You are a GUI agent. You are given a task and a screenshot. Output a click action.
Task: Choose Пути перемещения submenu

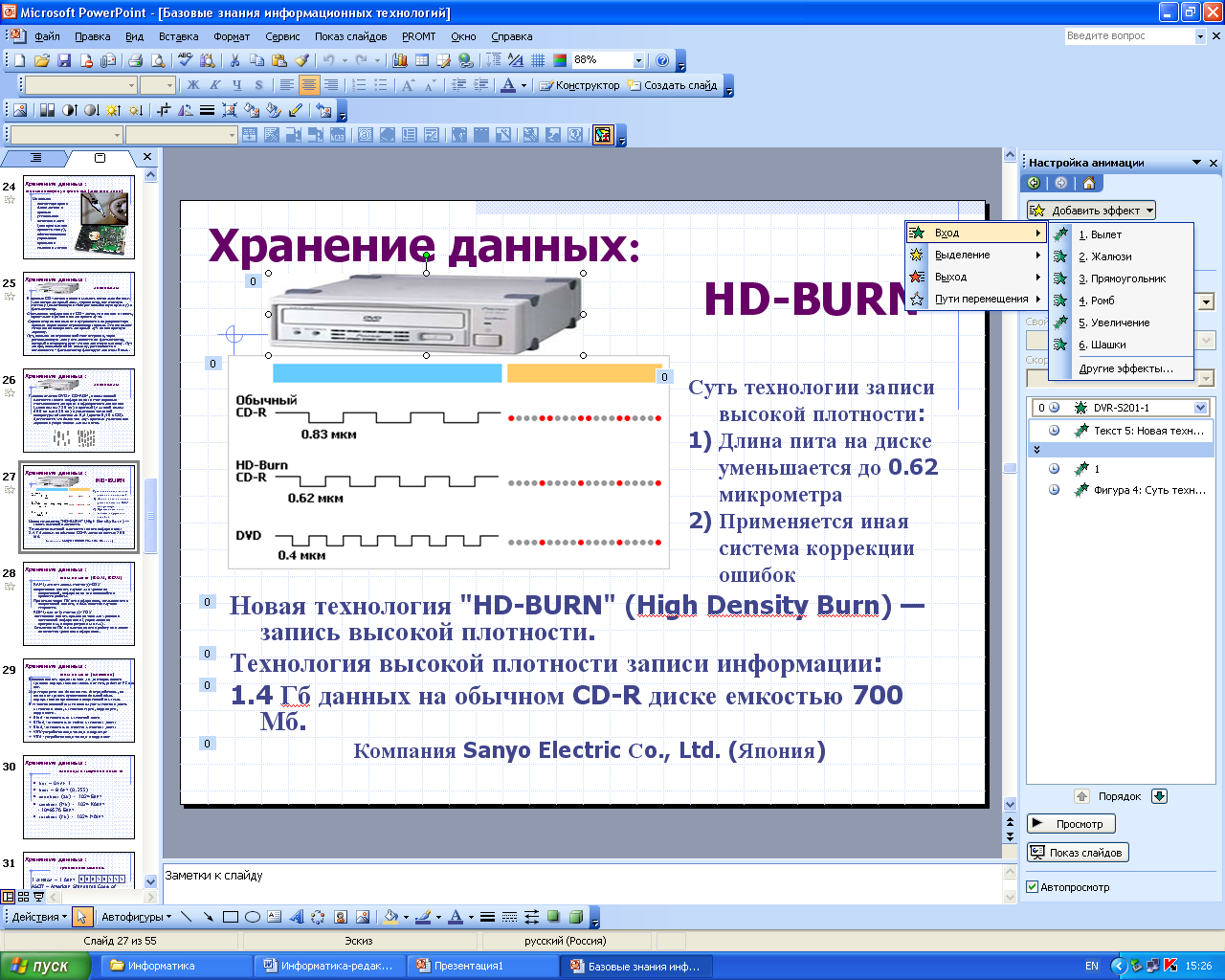(x=976, y=299)
